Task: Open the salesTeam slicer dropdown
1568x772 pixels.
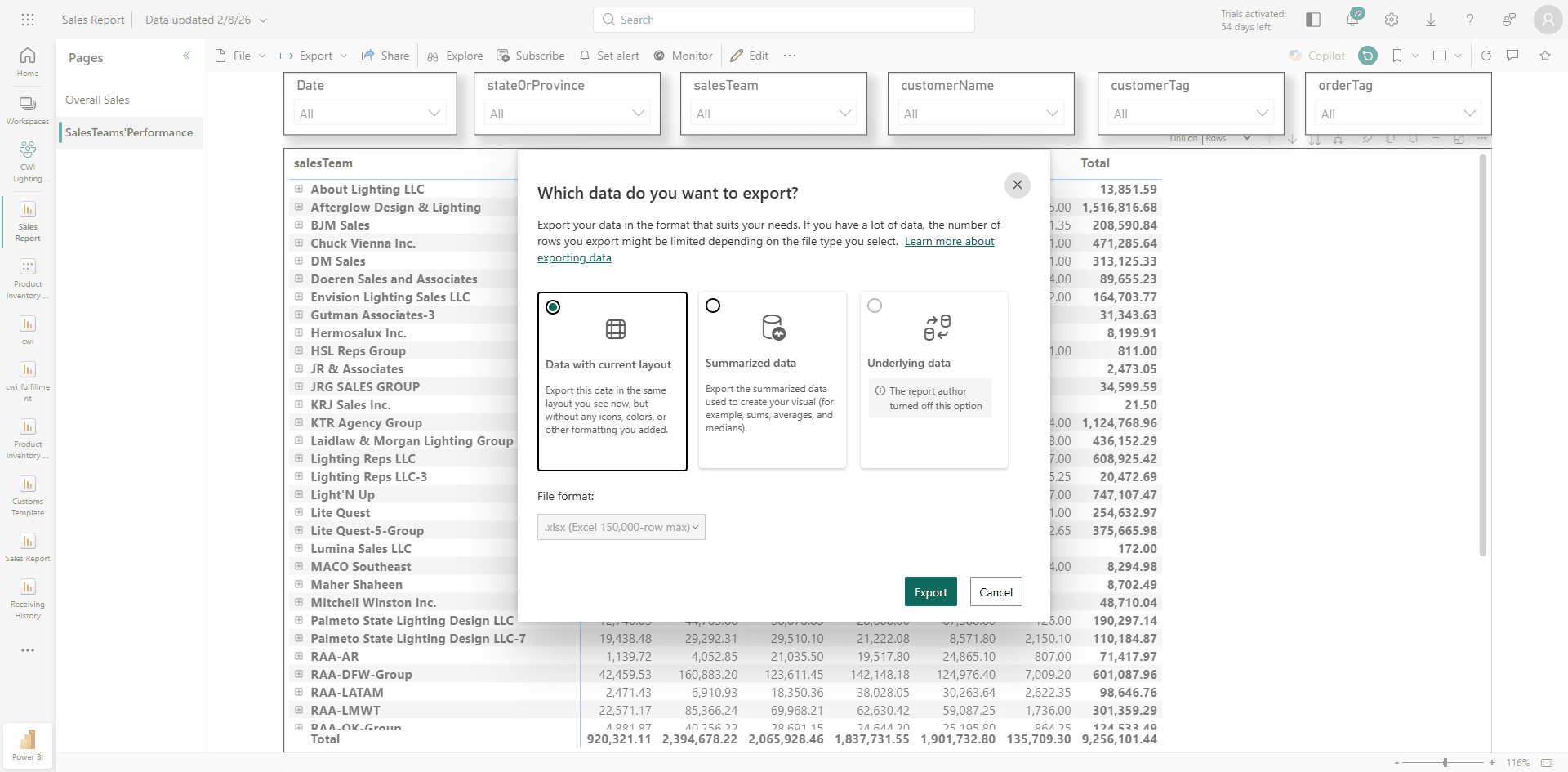Action: (x=773, y=114)
